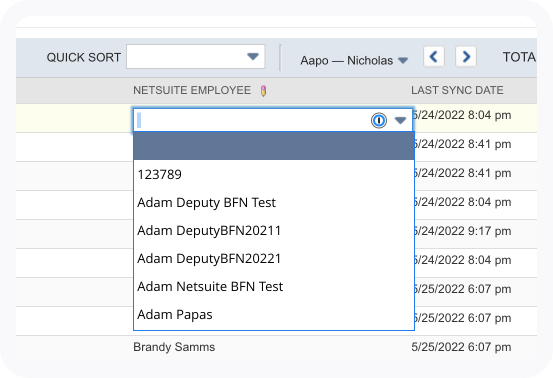This screenshot has width=553, height=378.
Task: Go to next page of results
Action: pyautogui.click(x=466, y=56)
